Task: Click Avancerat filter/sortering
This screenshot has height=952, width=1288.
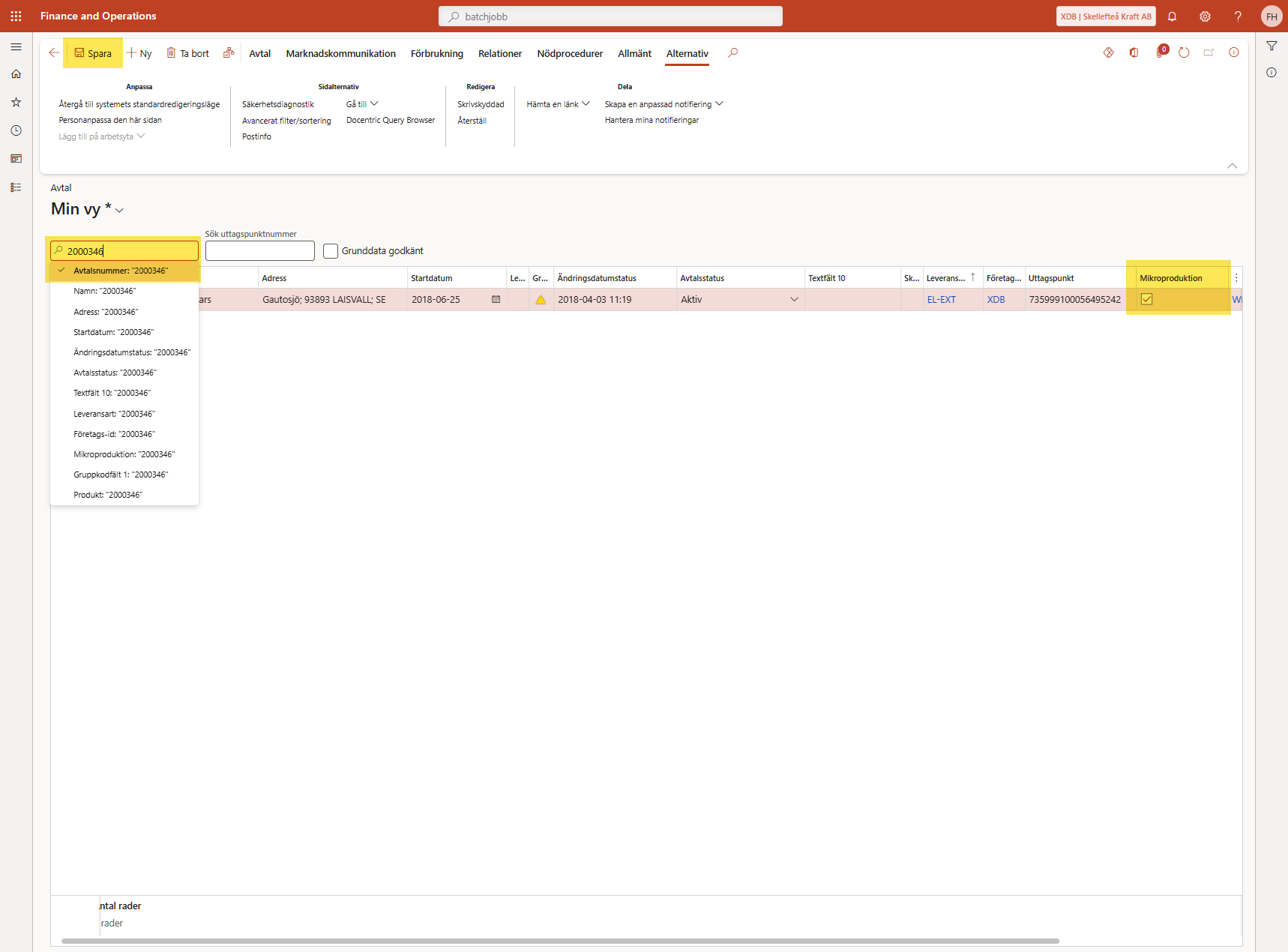Action: (286, 121)
